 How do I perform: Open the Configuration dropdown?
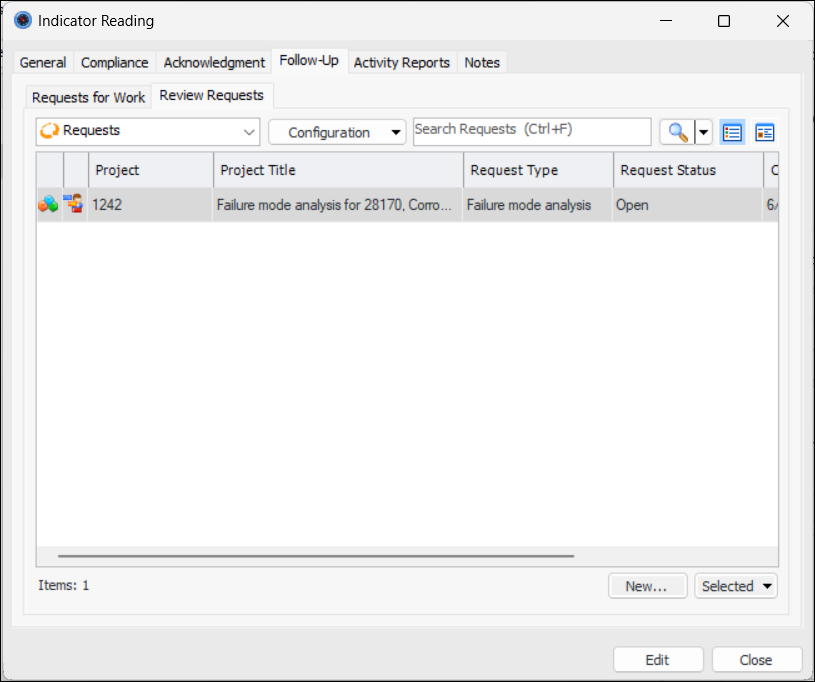337,133
